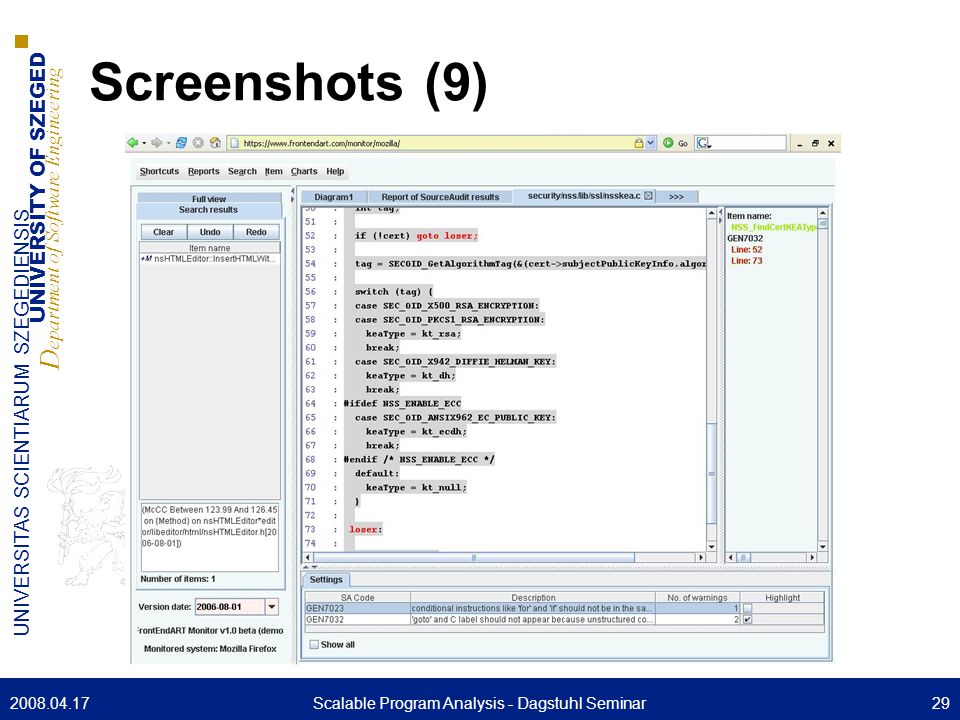Open the Item menu
This screenshot has width=960, height=720.
[x=274, y=171]
